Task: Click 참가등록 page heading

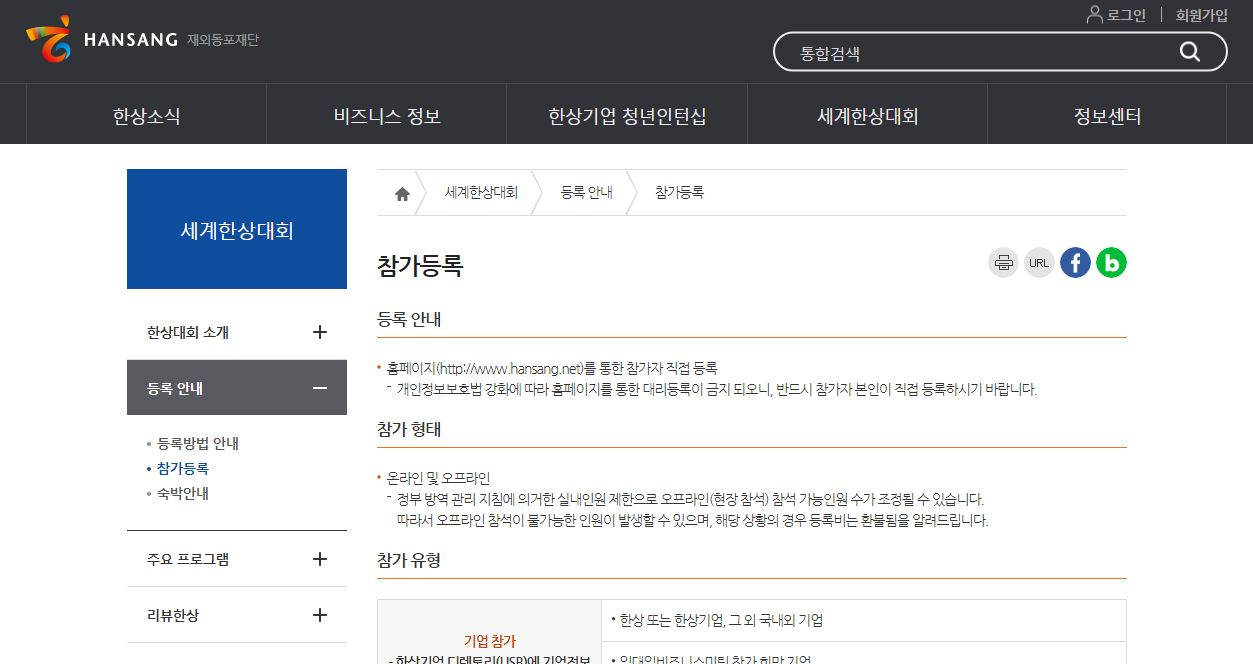Action: pyautogui.click(x=420, y=266)
